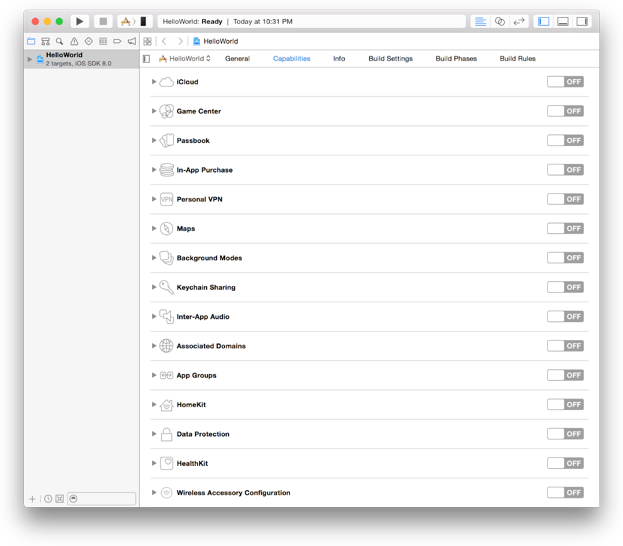Enable Associated Domains switch

coord(565,346)
